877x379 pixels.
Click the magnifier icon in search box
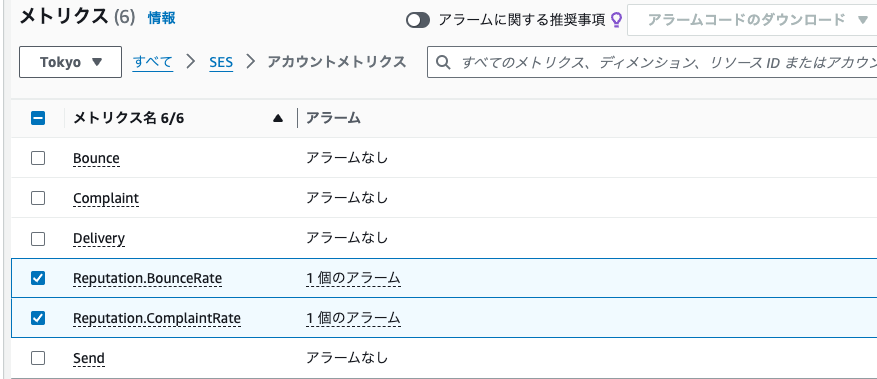click(x=443, y=62)
